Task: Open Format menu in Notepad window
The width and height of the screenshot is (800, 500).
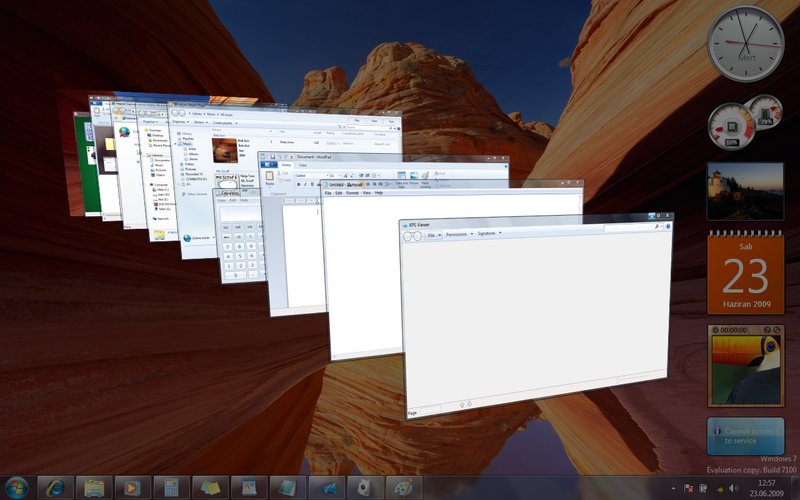Action: [x=353, y=193]
